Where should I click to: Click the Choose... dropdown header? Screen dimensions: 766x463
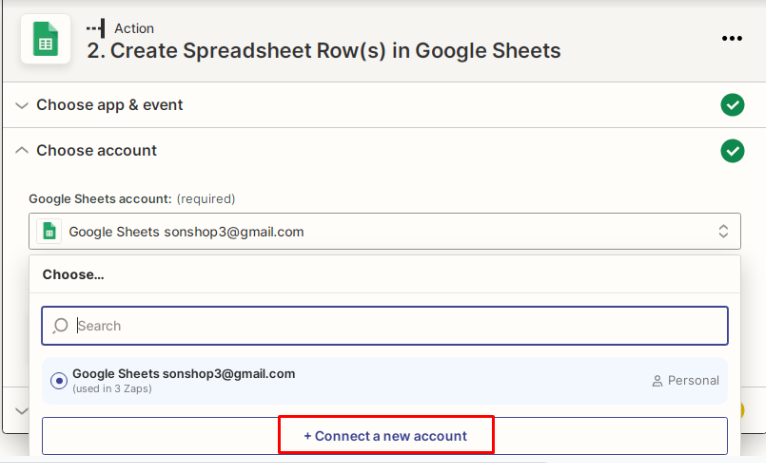point(73,274)
